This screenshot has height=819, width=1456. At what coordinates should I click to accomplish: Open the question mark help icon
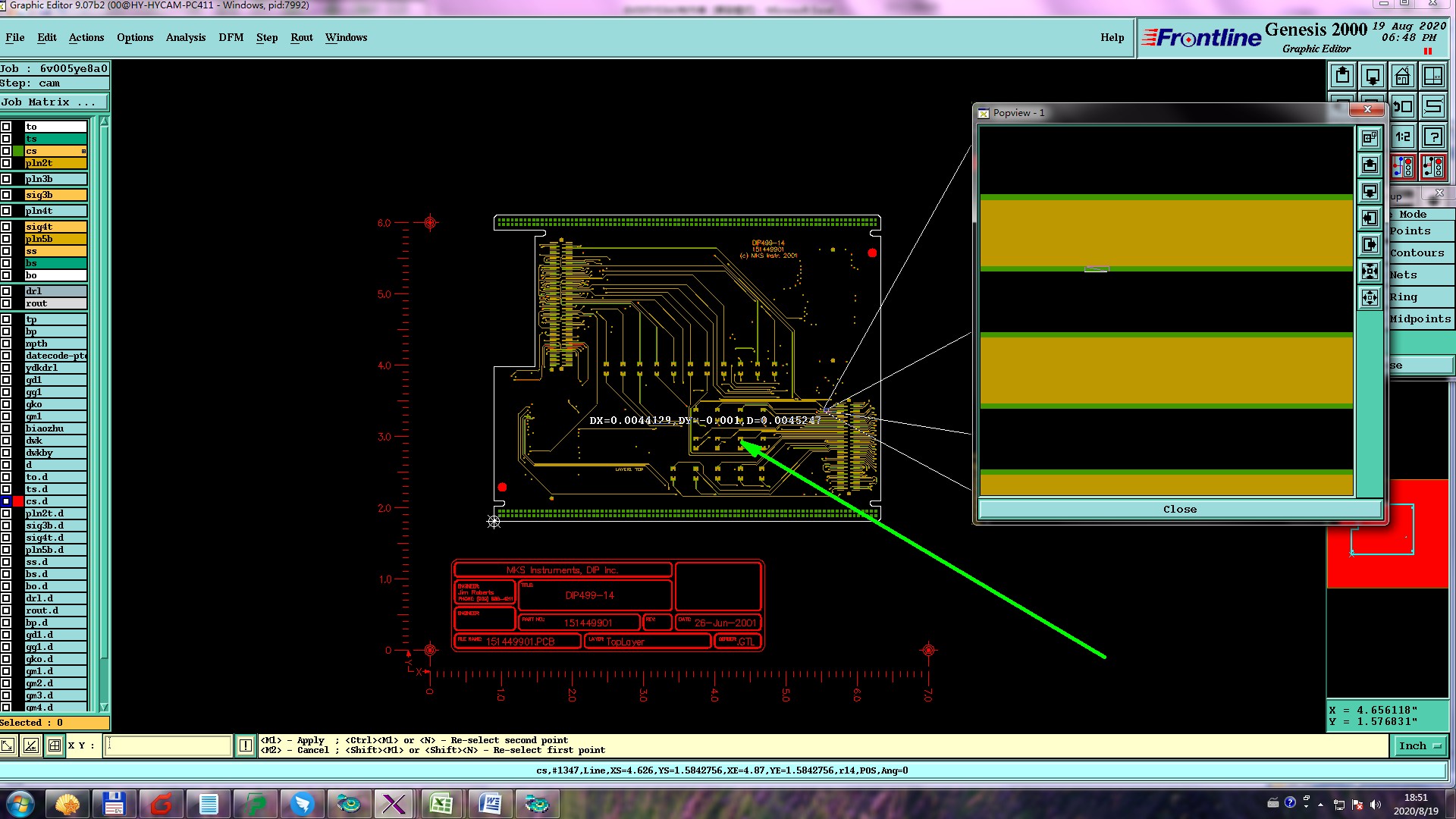(1432, 136)
